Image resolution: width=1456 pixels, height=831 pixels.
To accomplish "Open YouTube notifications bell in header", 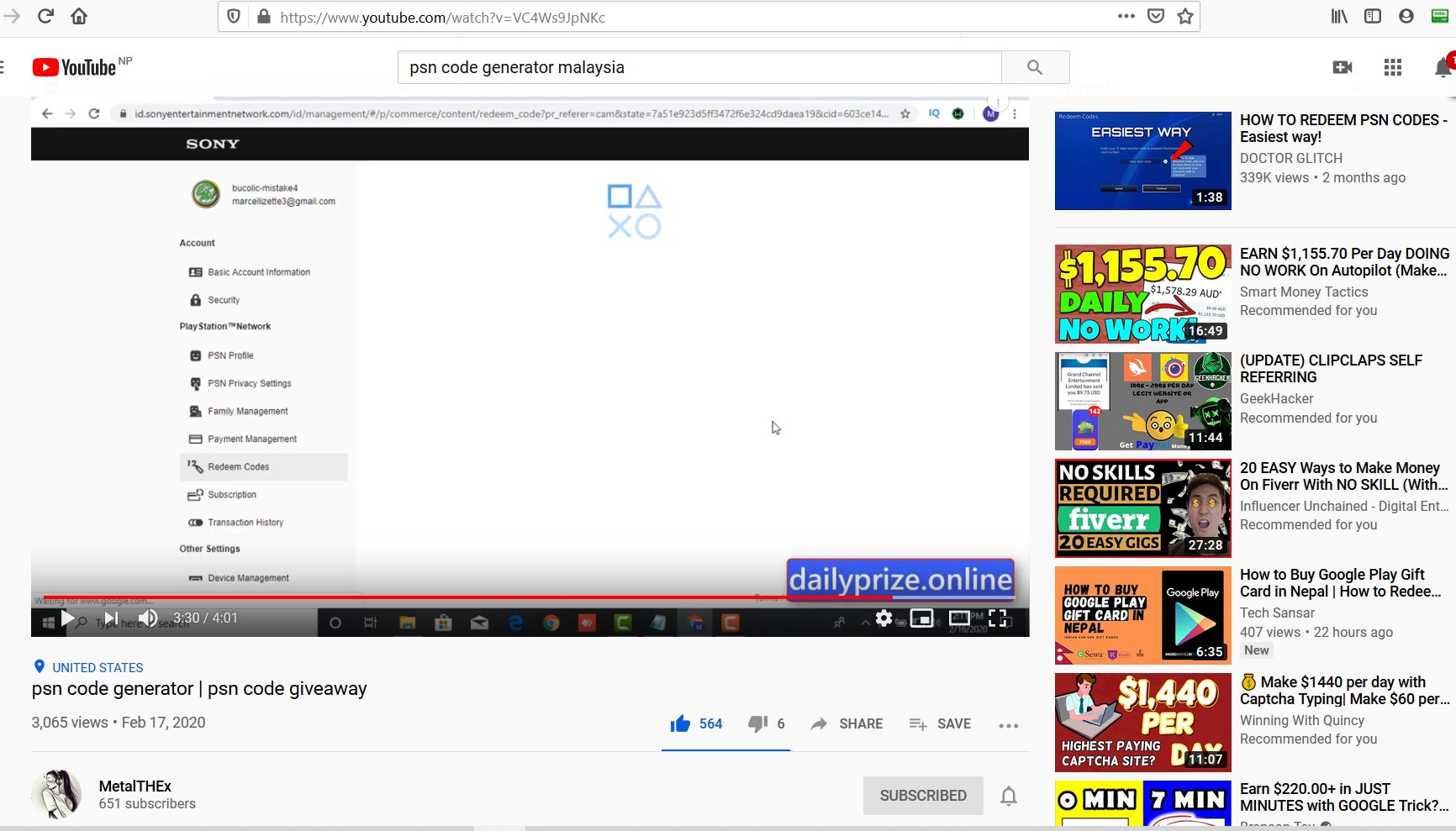I will [x=1443, y=67].
